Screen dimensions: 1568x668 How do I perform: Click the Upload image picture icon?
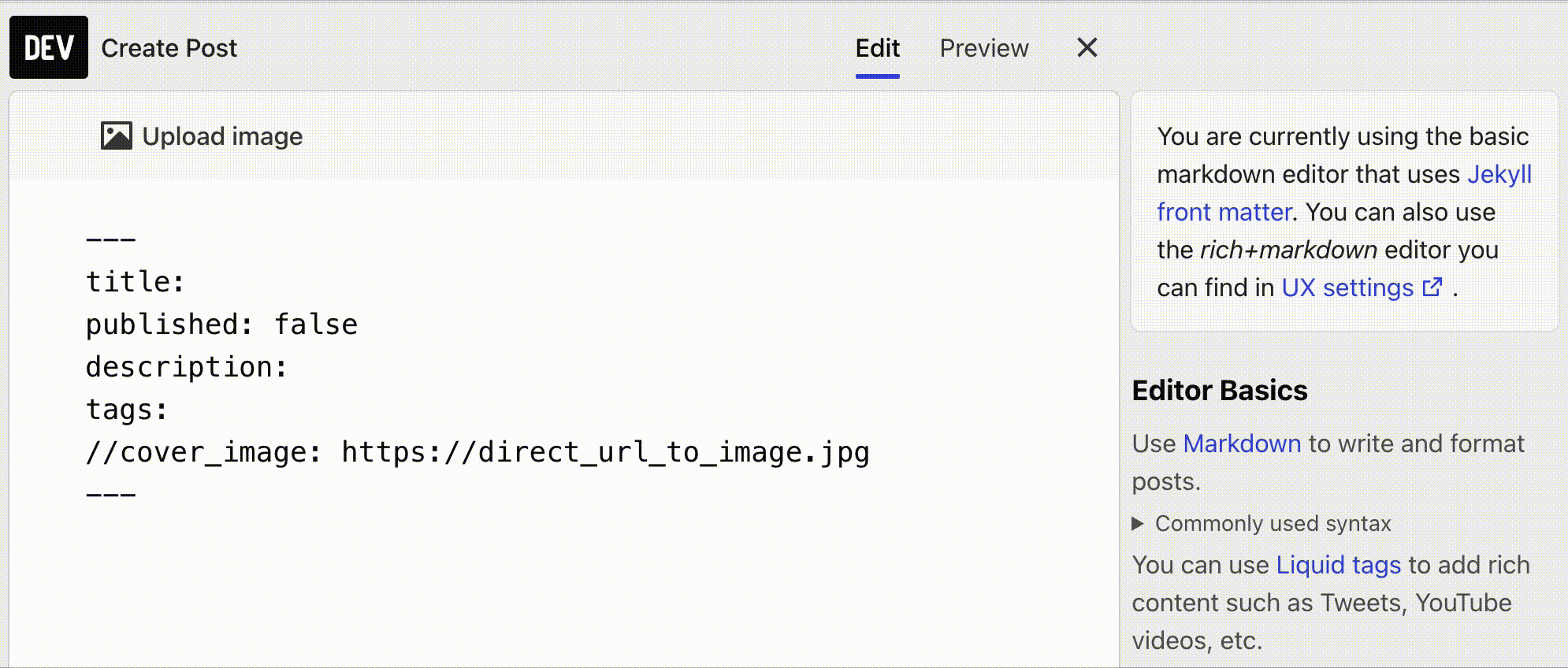click(116, 135)
